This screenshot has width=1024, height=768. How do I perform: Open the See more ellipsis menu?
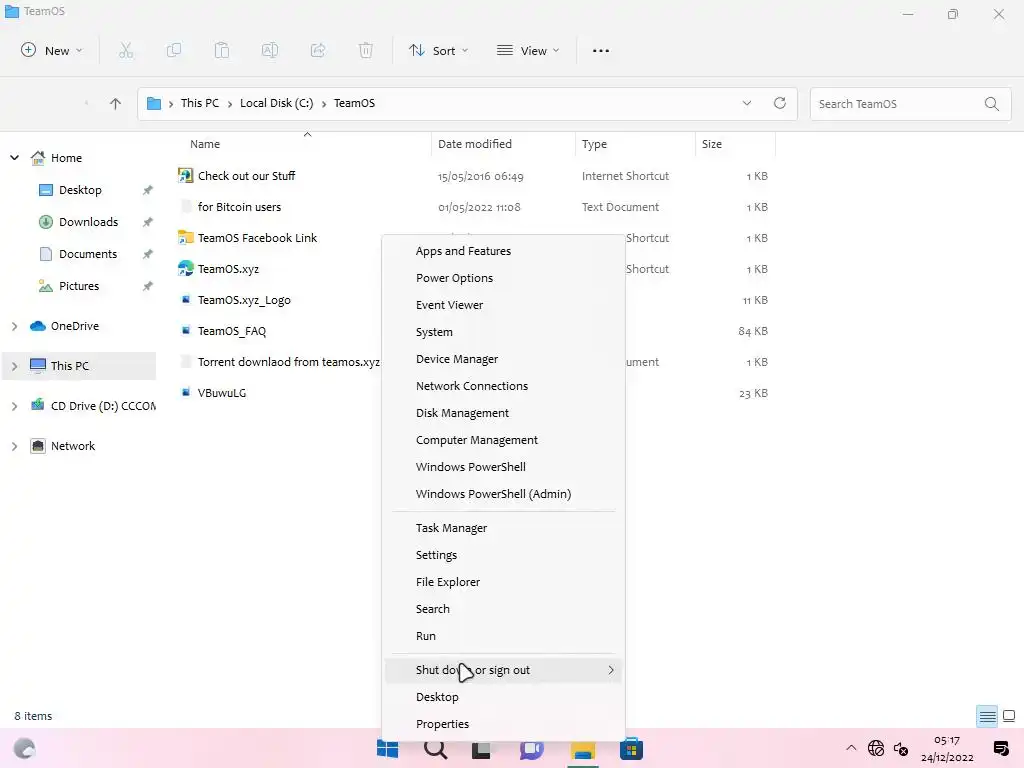(x=601, y=50)
